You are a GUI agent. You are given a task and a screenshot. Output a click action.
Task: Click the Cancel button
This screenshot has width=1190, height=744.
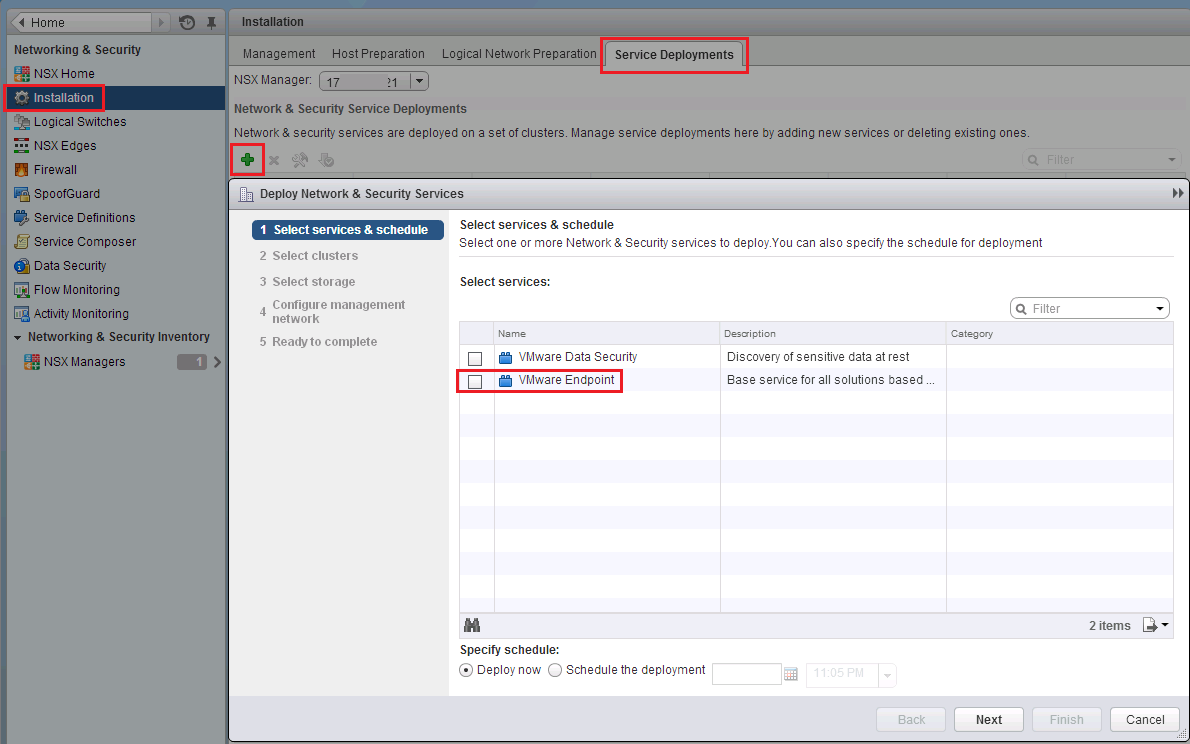pyautogui.click(x=1144, y=720)
